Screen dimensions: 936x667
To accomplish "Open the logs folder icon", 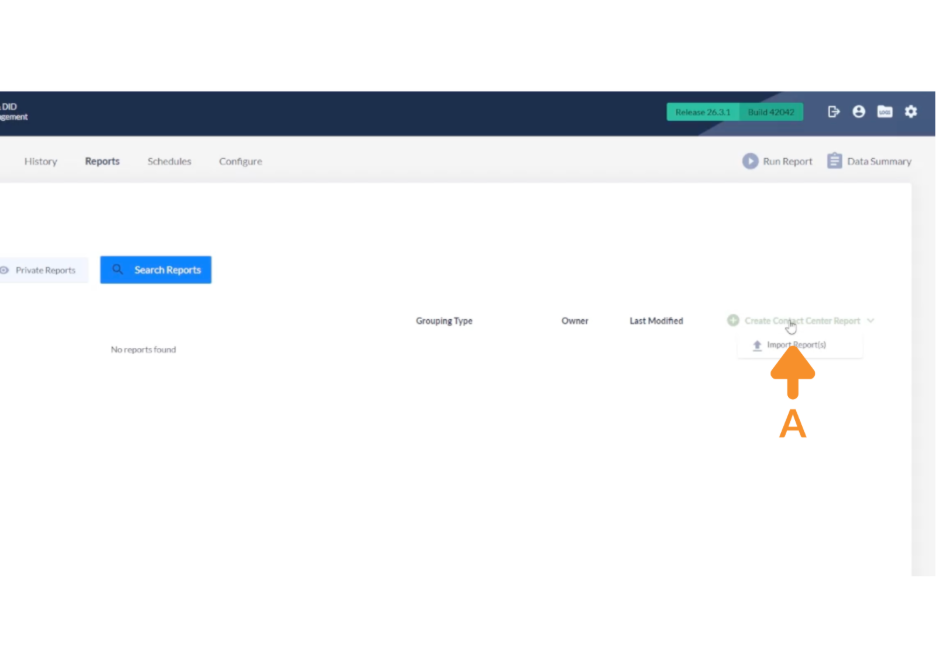I will click(x=885, y=112).
